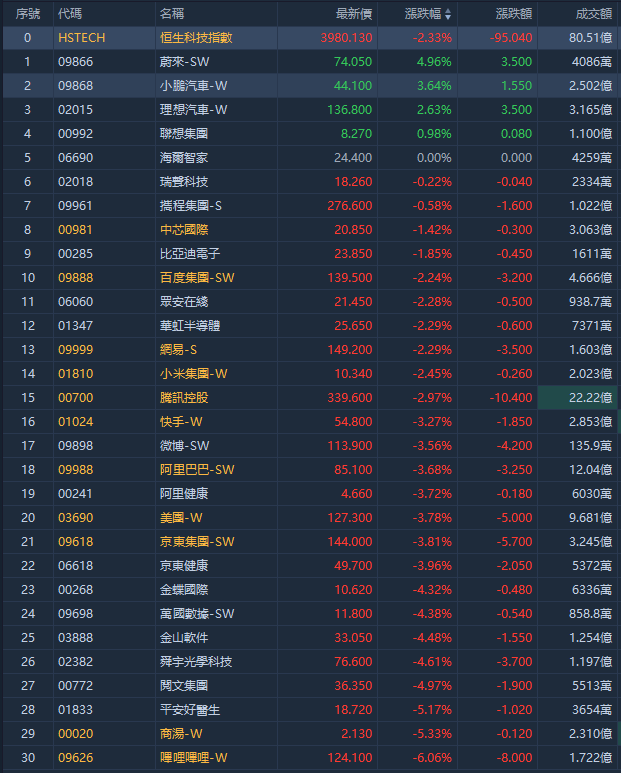This screenshot has height=773, width=621.
Task: Select stock name 京東集團-SW
Action: [x=197, y=542]
